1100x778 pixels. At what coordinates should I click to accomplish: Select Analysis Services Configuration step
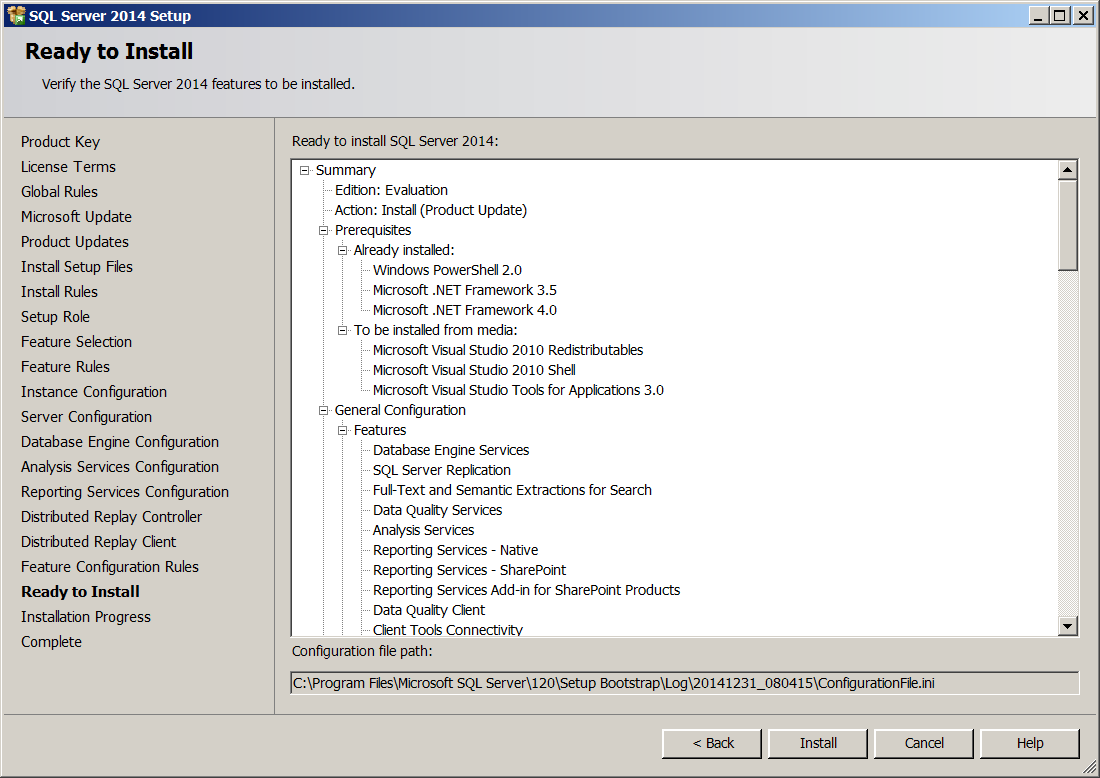coord(120,467)
